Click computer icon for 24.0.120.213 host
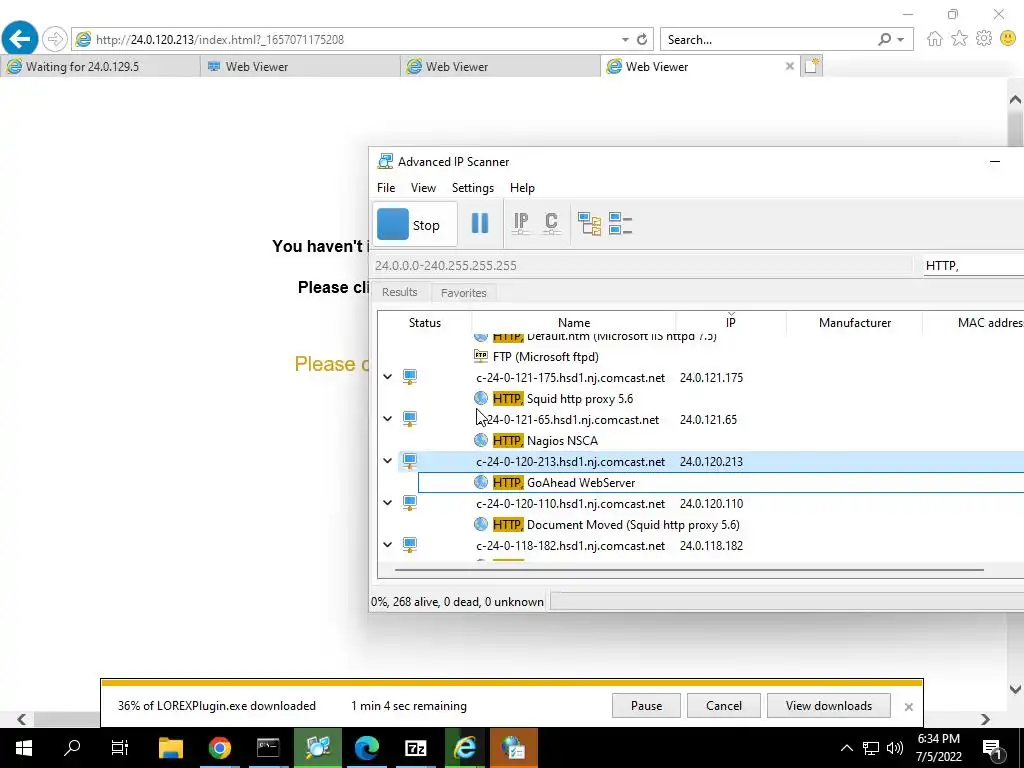The height and width of the screenshot is (768, 1024). [x=409, y=461]
